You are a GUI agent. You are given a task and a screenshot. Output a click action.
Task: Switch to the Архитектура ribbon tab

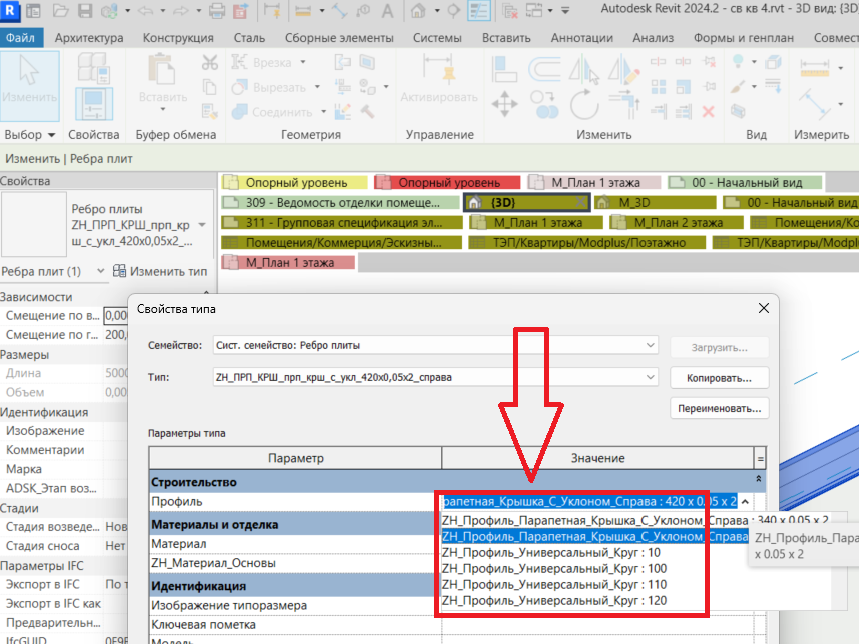point(89,38)
